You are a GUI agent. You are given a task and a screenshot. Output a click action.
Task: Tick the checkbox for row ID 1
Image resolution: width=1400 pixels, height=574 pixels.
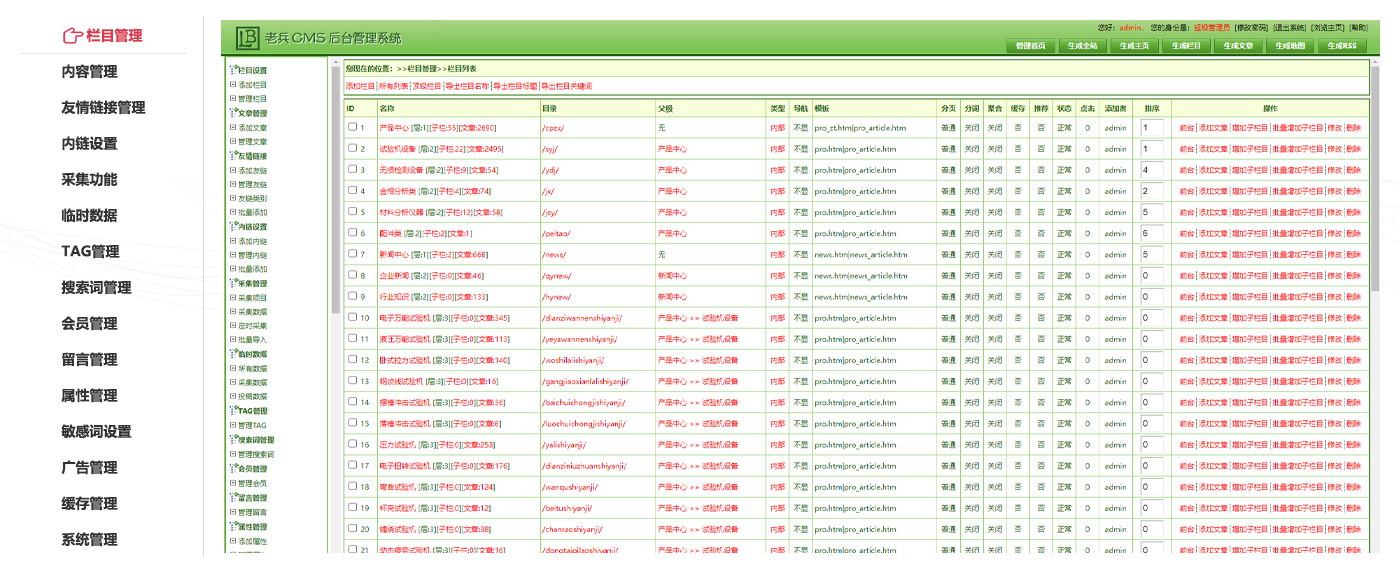[x=352, y=128]
